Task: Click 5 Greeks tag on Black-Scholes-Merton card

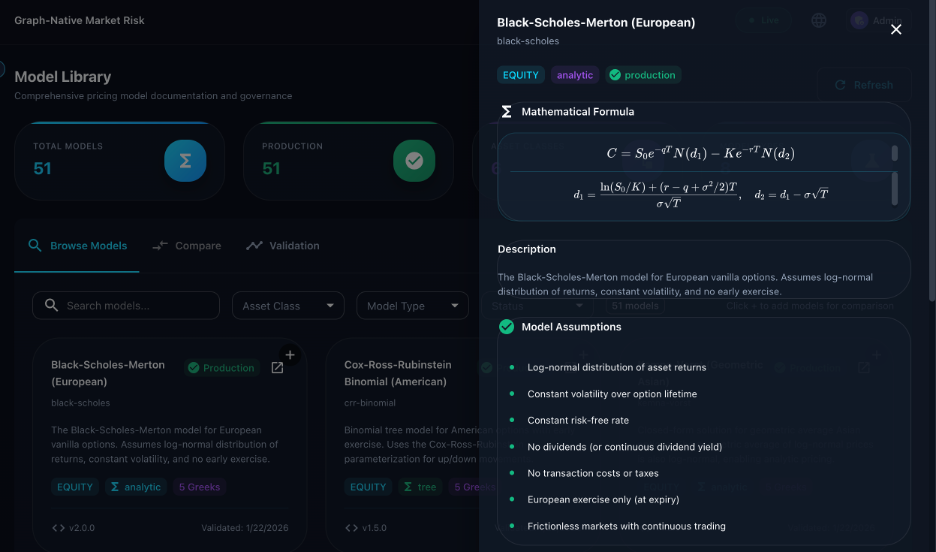Action: [x=199, y=487]
